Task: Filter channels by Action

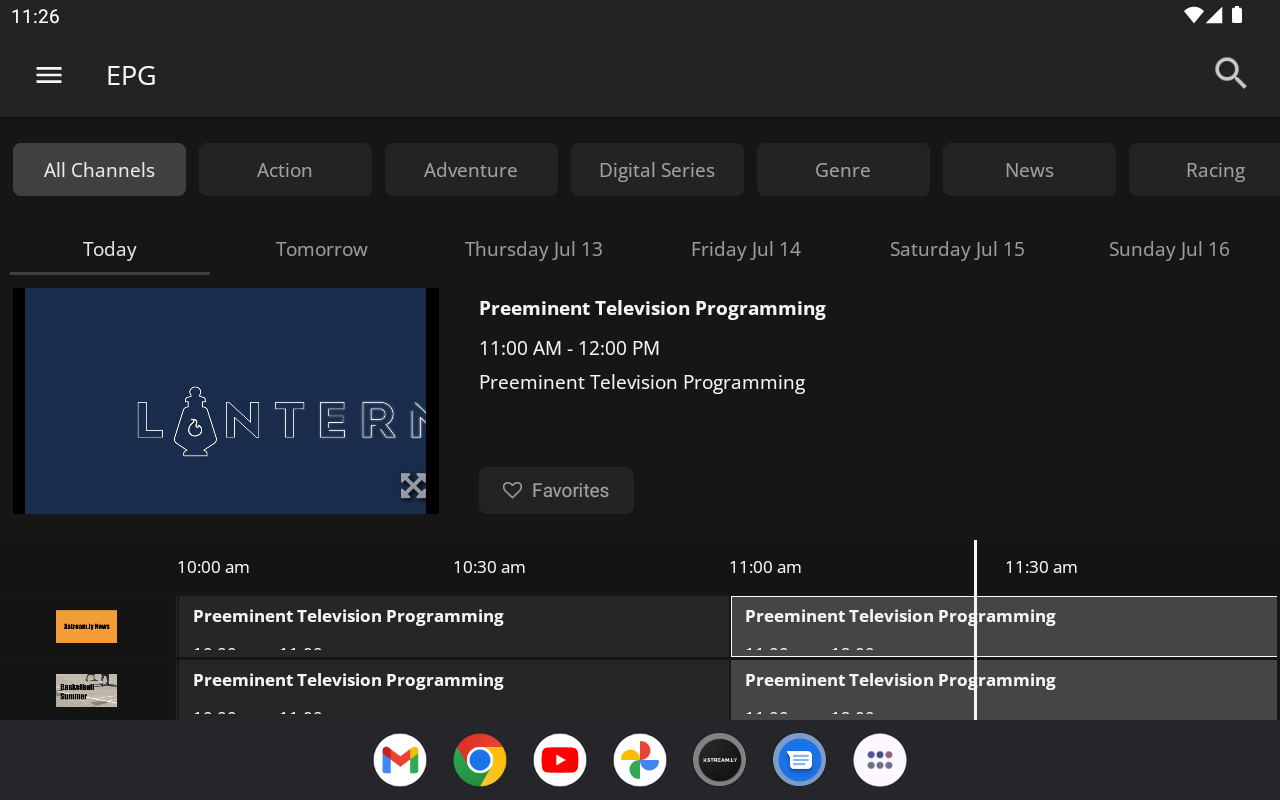Action: click(x=285, y=170)
